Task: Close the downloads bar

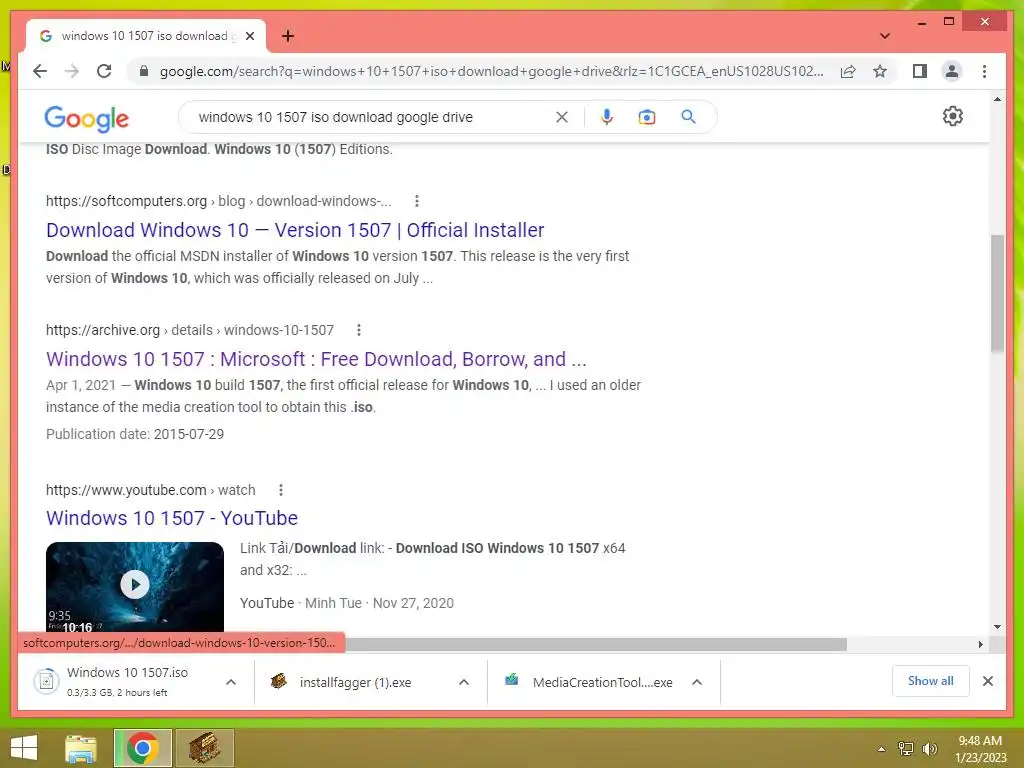Action: click(x=987, y=681)
